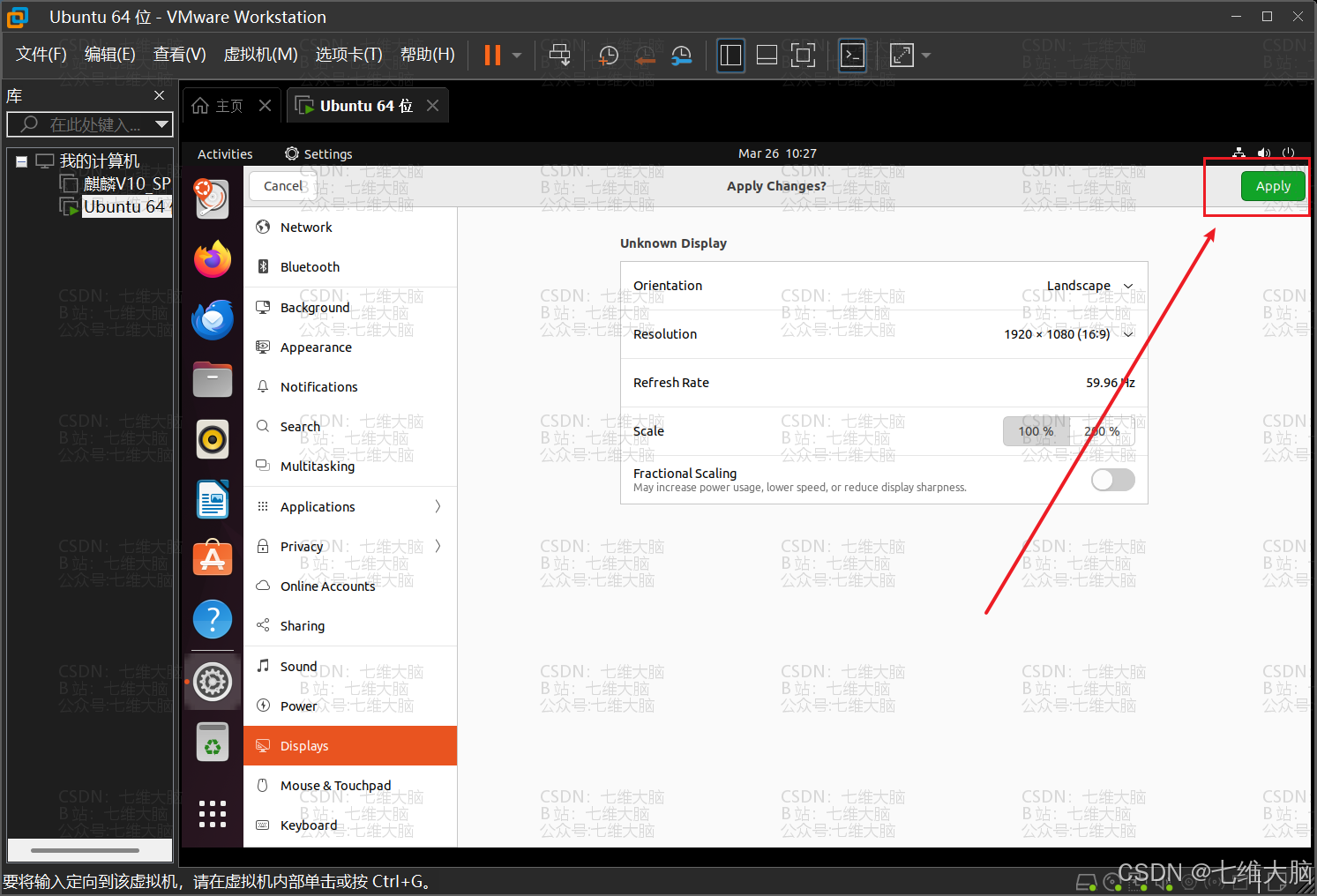1317x896 pixels.
Task: Open Power settings
Action: tap(350, 706)
